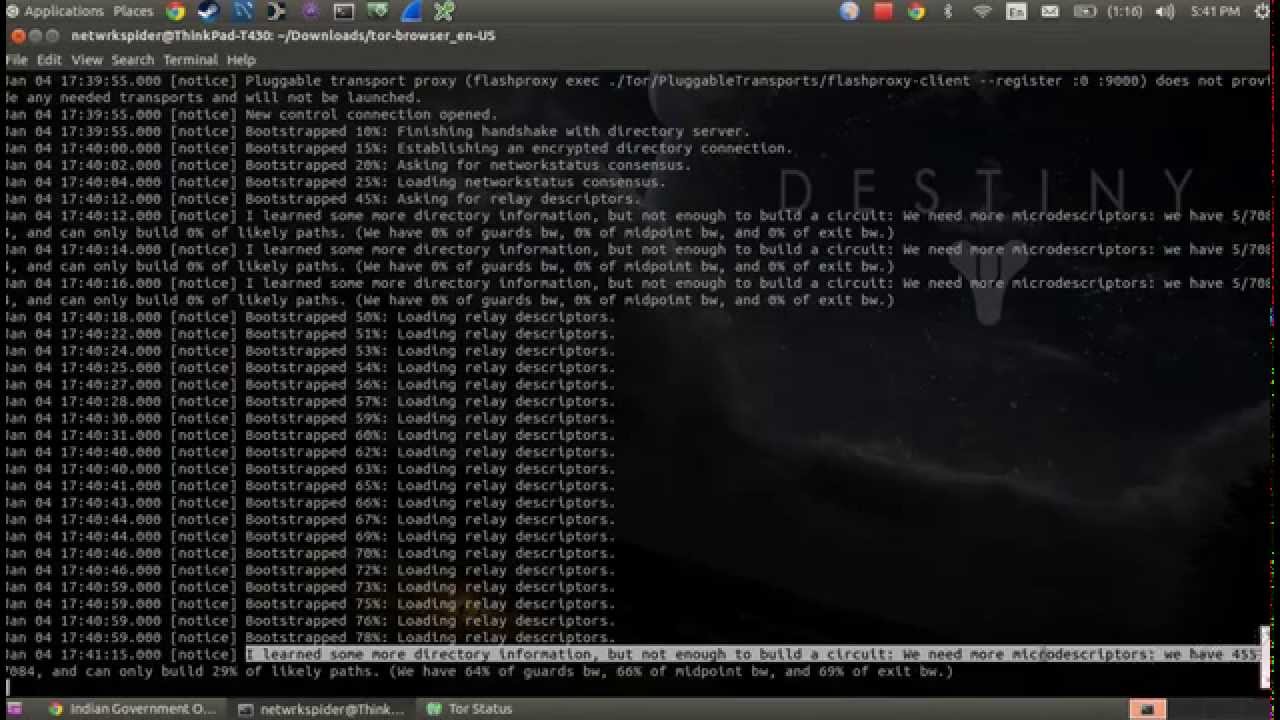The height and width of the screenshot is (720, 1280).
Task: Click the terminal vertical scrollbar handle
Action: [1265, 657]
